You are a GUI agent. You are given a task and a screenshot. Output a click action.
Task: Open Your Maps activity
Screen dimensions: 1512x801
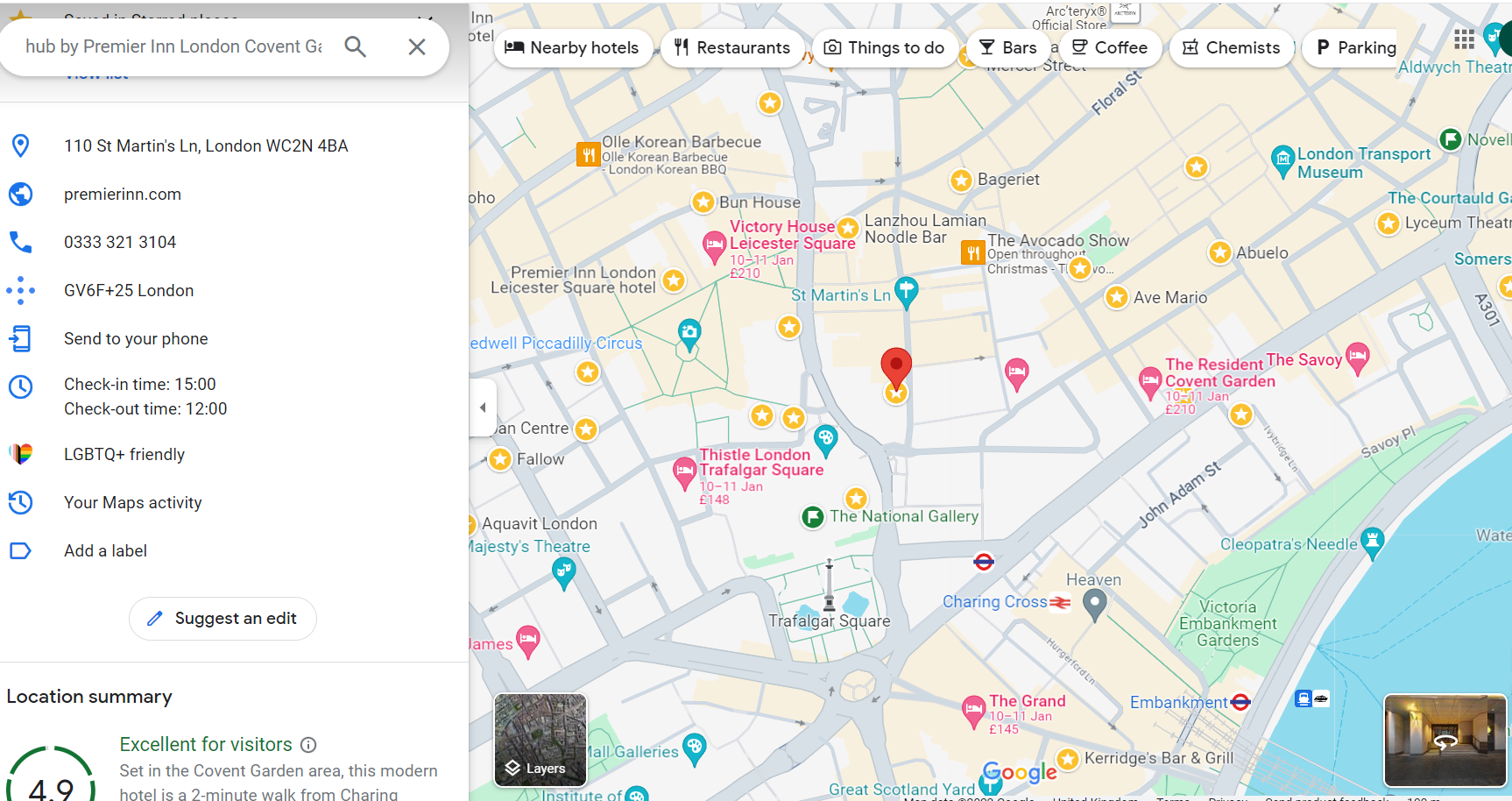(133, 503)
